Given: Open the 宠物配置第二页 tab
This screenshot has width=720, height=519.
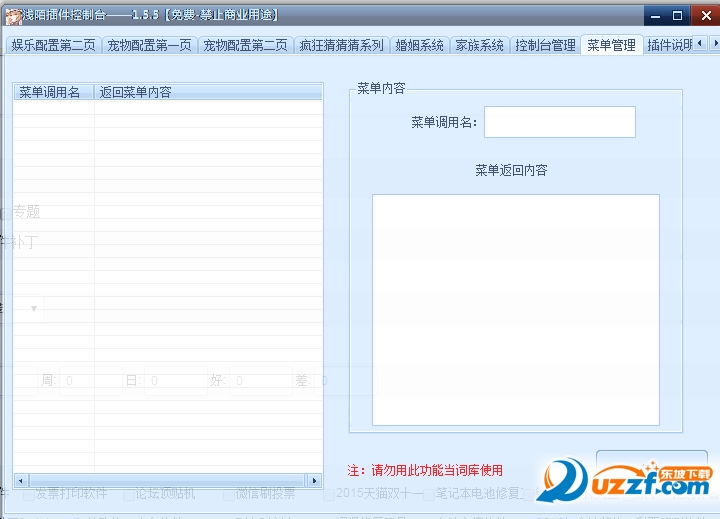Looking at the screenshot, I should tap(245, 45).
